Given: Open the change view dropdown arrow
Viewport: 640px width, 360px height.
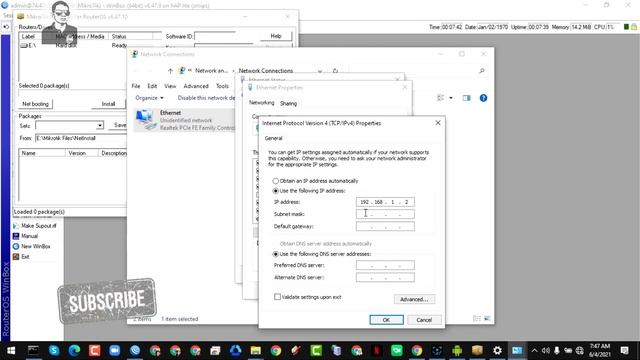Looking at the screenshot, I should point(451,98).
